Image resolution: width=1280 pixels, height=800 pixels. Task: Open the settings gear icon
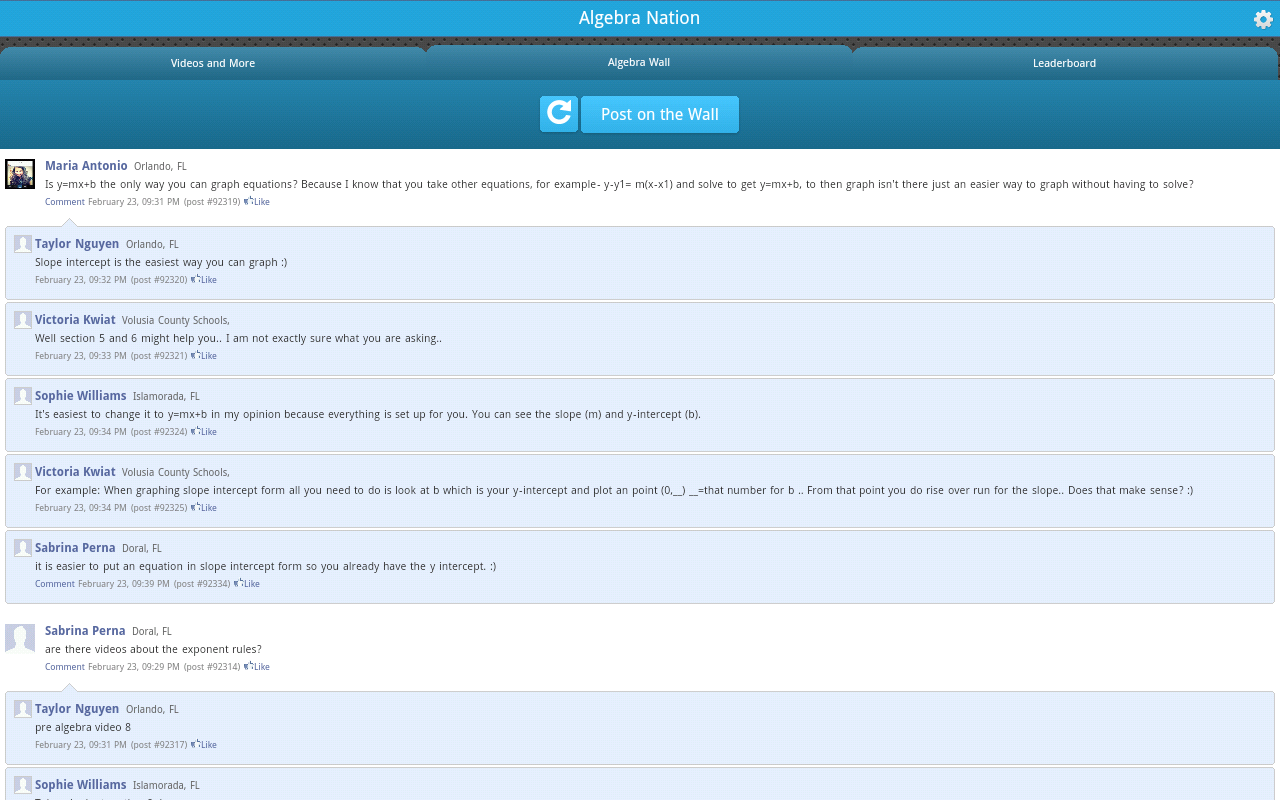(x=1263, y=19)
